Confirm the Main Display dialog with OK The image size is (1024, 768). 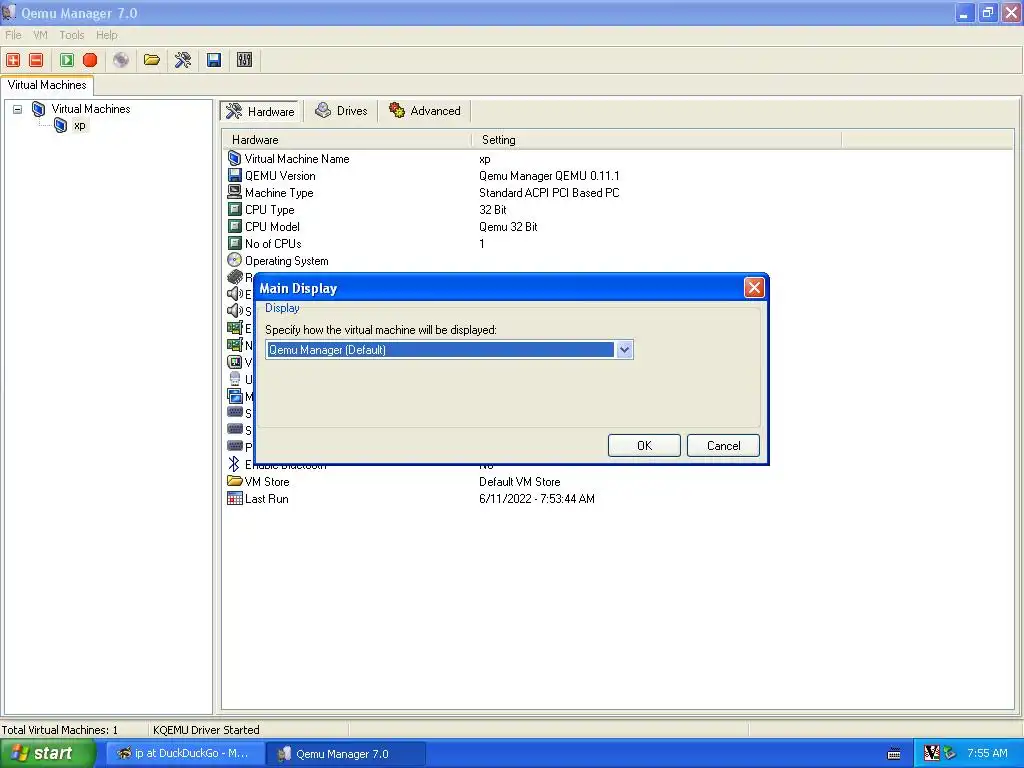[x=644, y=445]
